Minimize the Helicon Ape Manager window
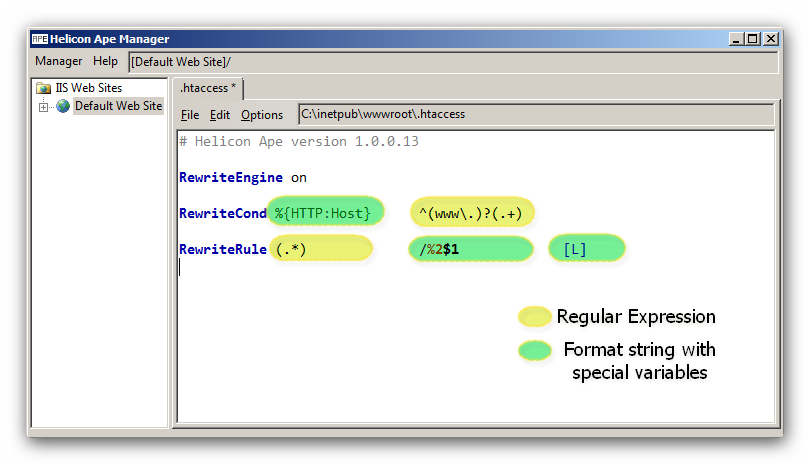The width and height of the screenshot is (811, 465). [x=736, y=39]
